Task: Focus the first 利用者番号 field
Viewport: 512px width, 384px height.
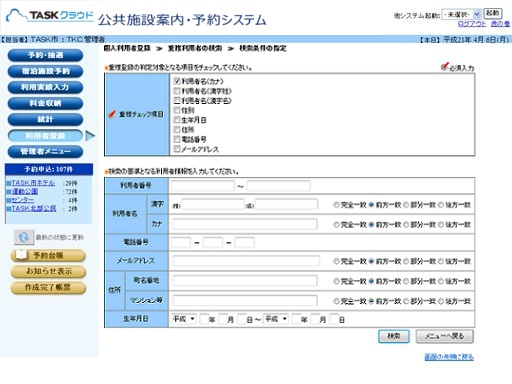Action: click(203, 186)
